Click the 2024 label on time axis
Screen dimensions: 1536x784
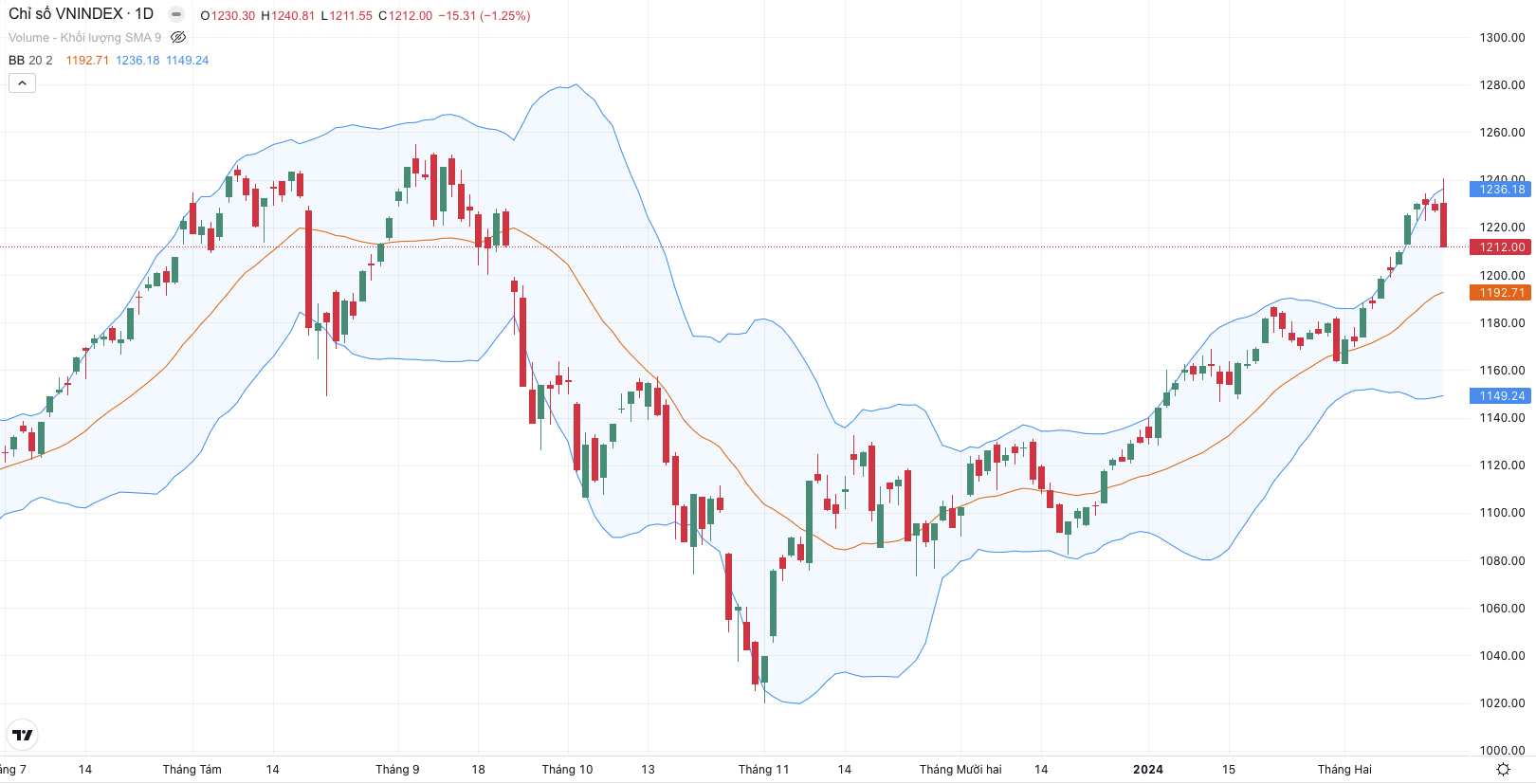(1148, 770)
